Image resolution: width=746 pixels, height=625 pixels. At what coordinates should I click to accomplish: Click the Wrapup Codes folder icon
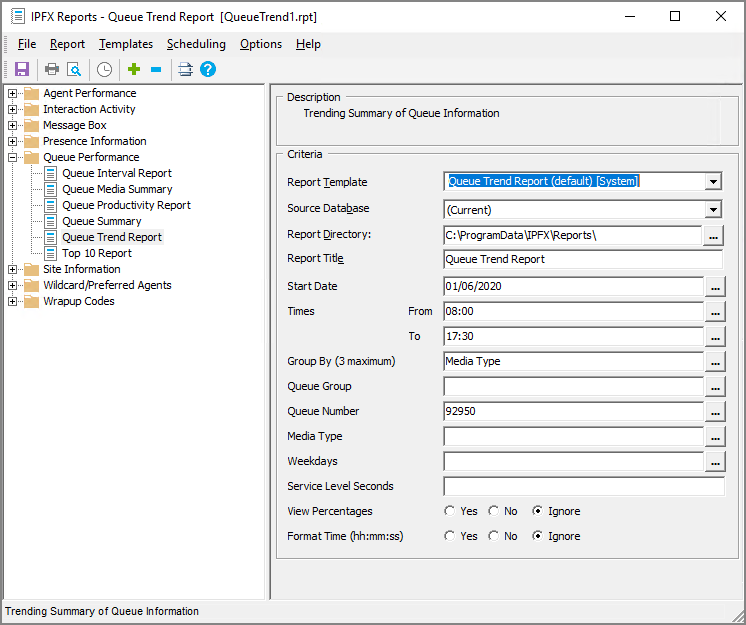coord(31,302)
